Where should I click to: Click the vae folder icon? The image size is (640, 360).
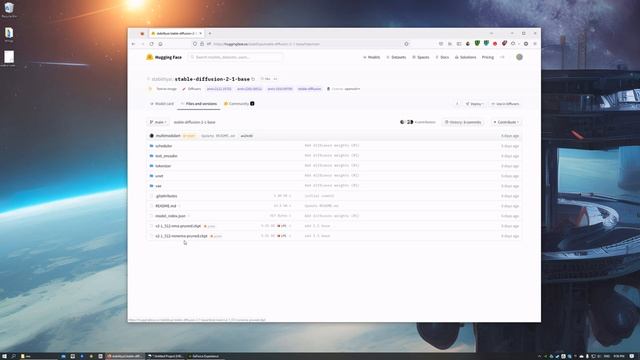tap(151, 186)
